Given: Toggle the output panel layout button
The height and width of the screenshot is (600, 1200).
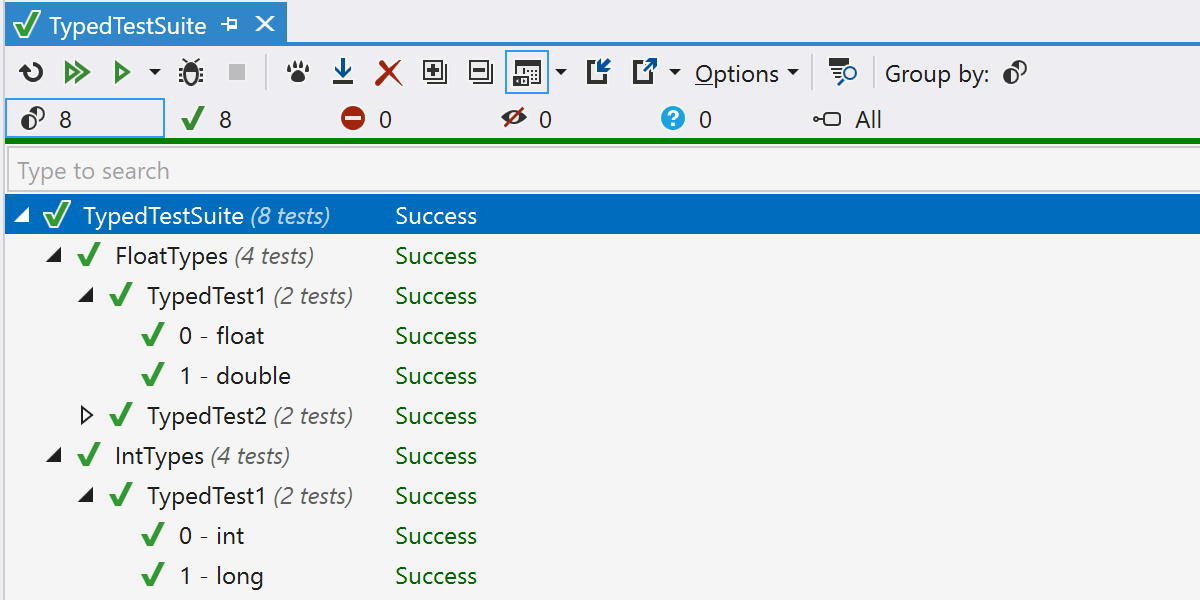Looking at the screenshot, I should (x=527, y=72).
